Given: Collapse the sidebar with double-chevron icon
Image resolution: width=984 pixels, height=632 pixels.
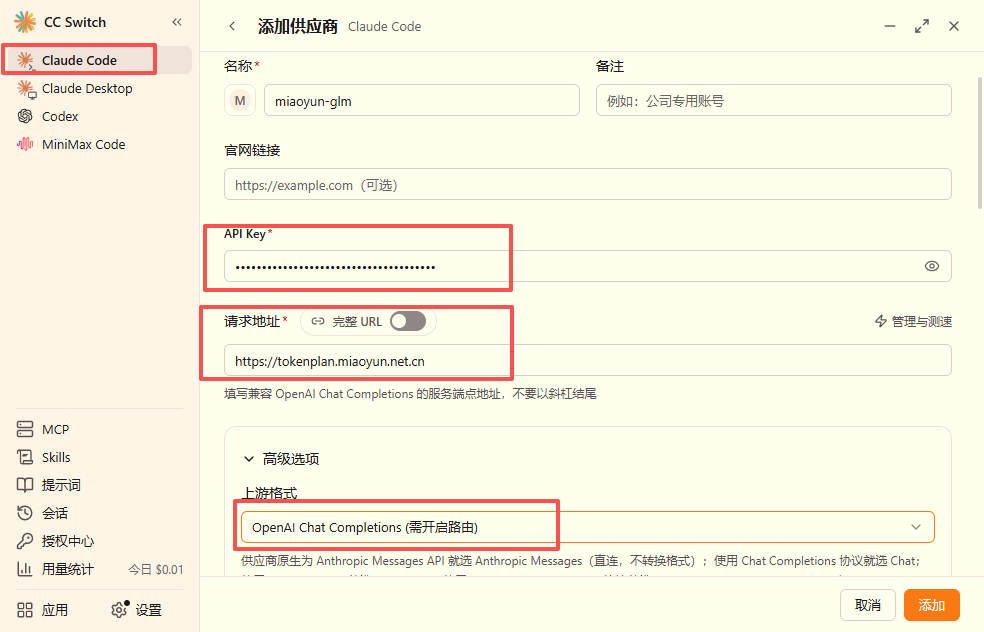Looking at the screenshot, I should tap(177, 22).
